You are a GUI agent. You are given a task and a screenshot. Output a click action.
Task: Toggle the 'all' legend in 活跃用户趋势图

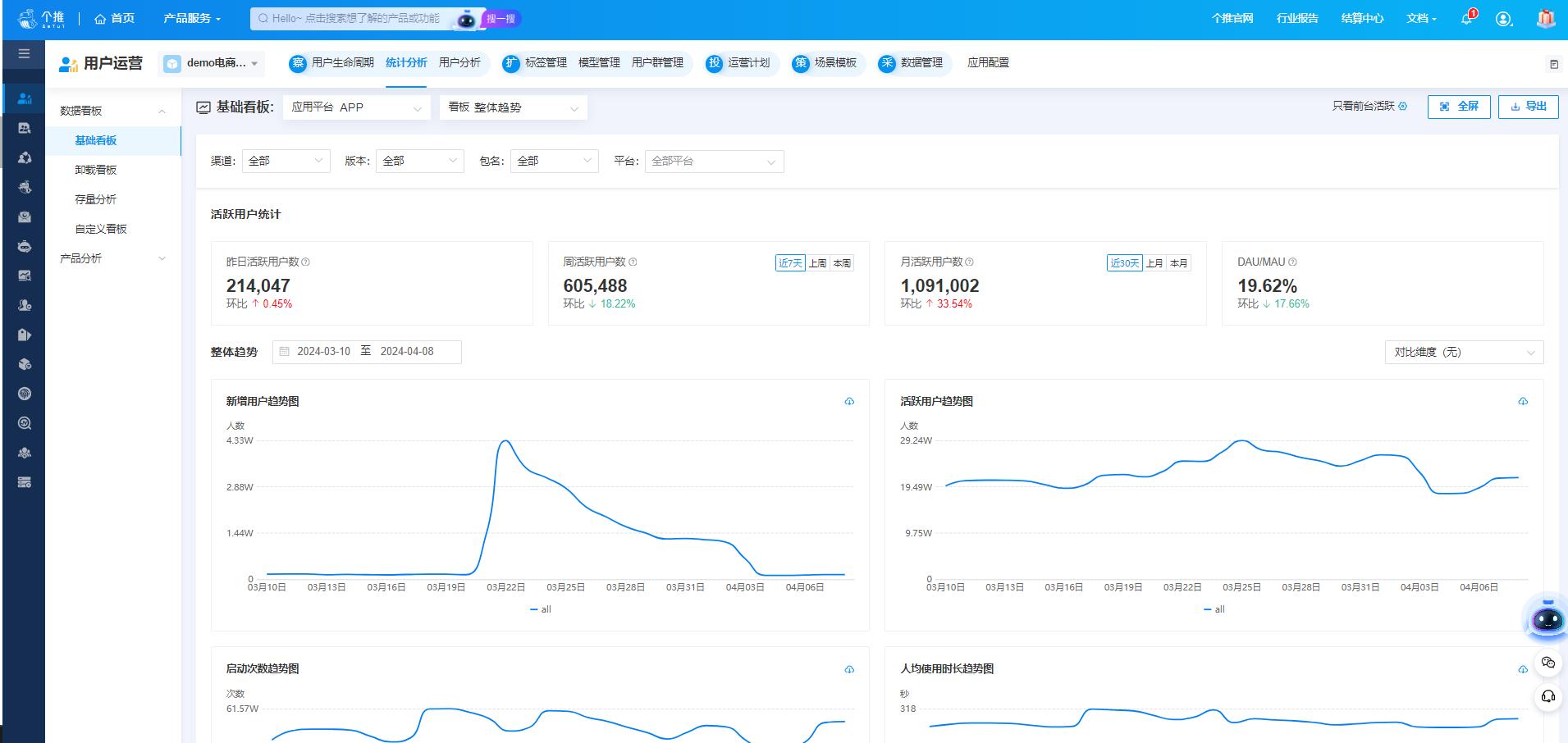click(1214, 609)
